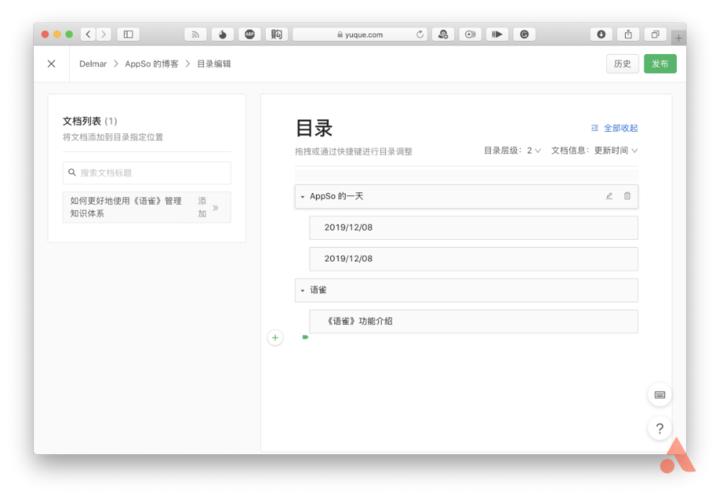
Task: Click the Grammarly extension icon
Action: pyautogui.click(x=524, y=34)
